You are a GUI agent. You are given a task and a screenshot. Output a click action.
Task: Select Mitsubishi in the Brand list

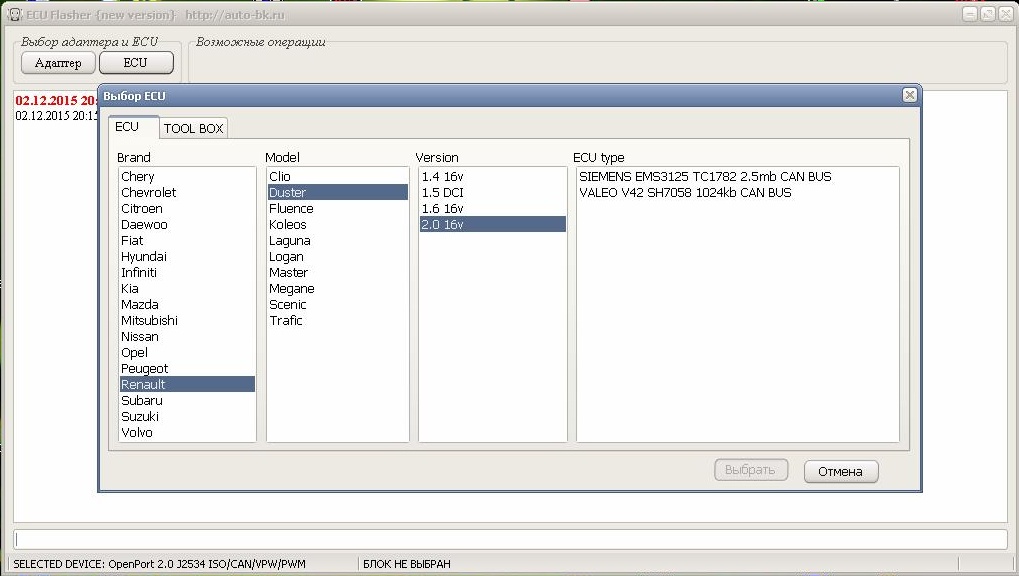187,321
